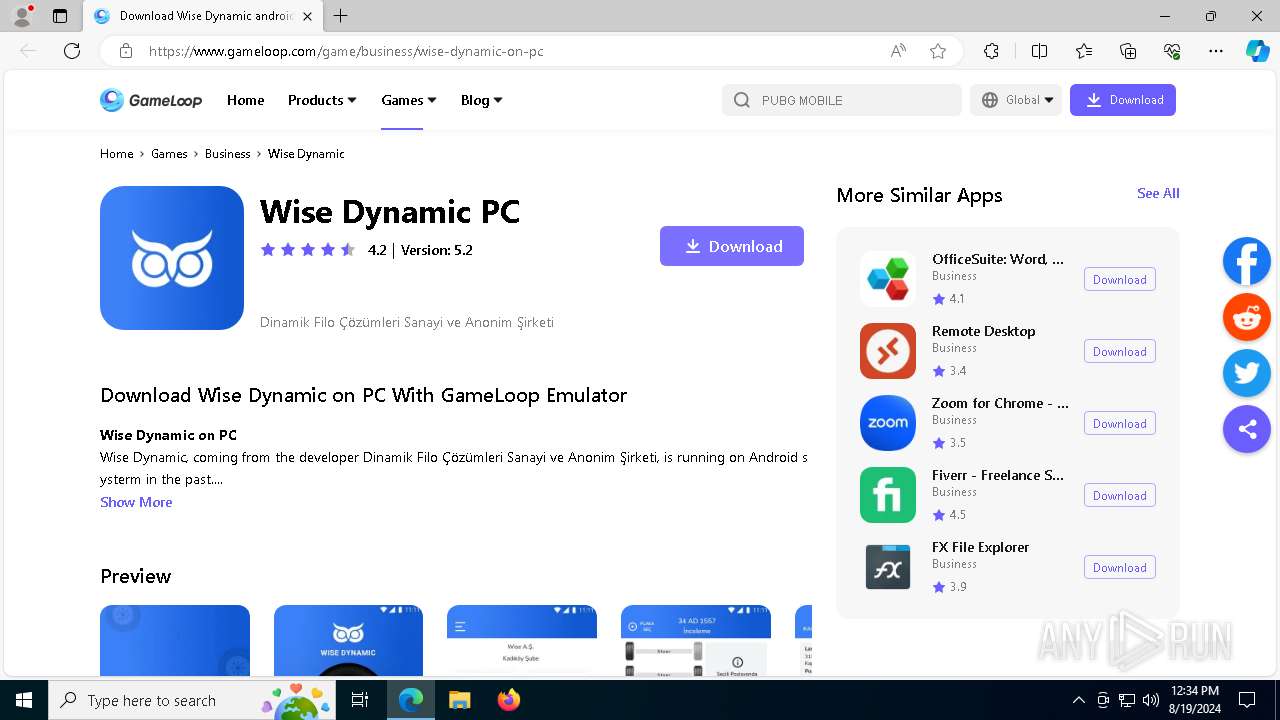Image resolution: width=1280 pixels, height=720 pixels.
Task: Open the FX File Explorer app icon
Action: coord(888,567)
